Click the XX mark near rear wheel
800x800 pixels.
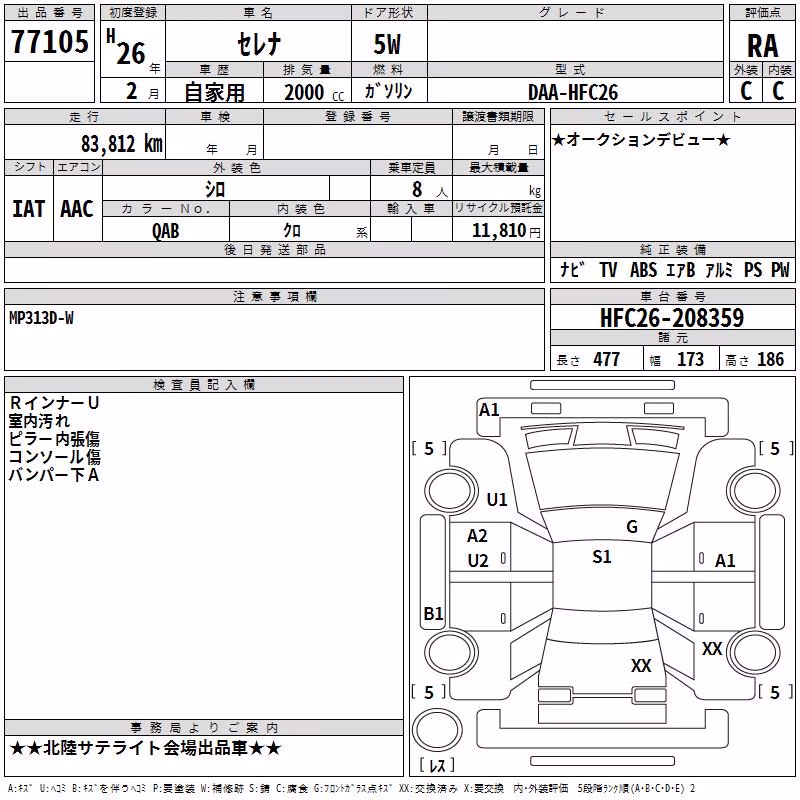pyautogui.click(x=712, y=649)
